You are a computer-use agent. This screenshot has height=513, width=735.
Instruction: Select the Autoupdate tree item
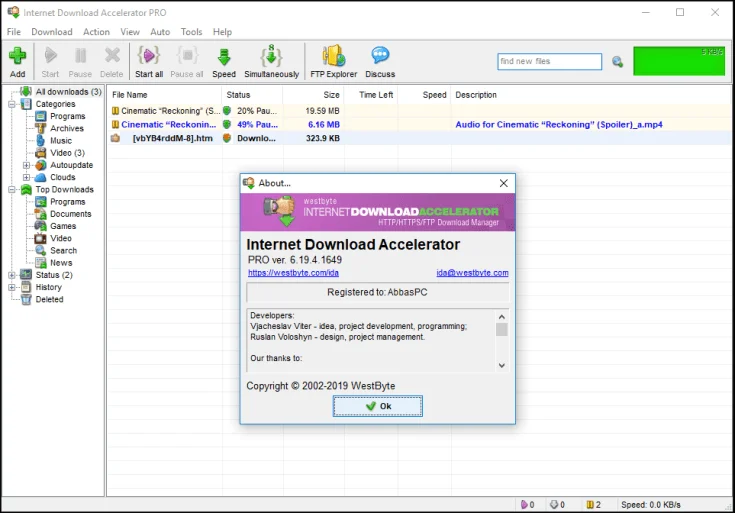[x=71, y=165]
